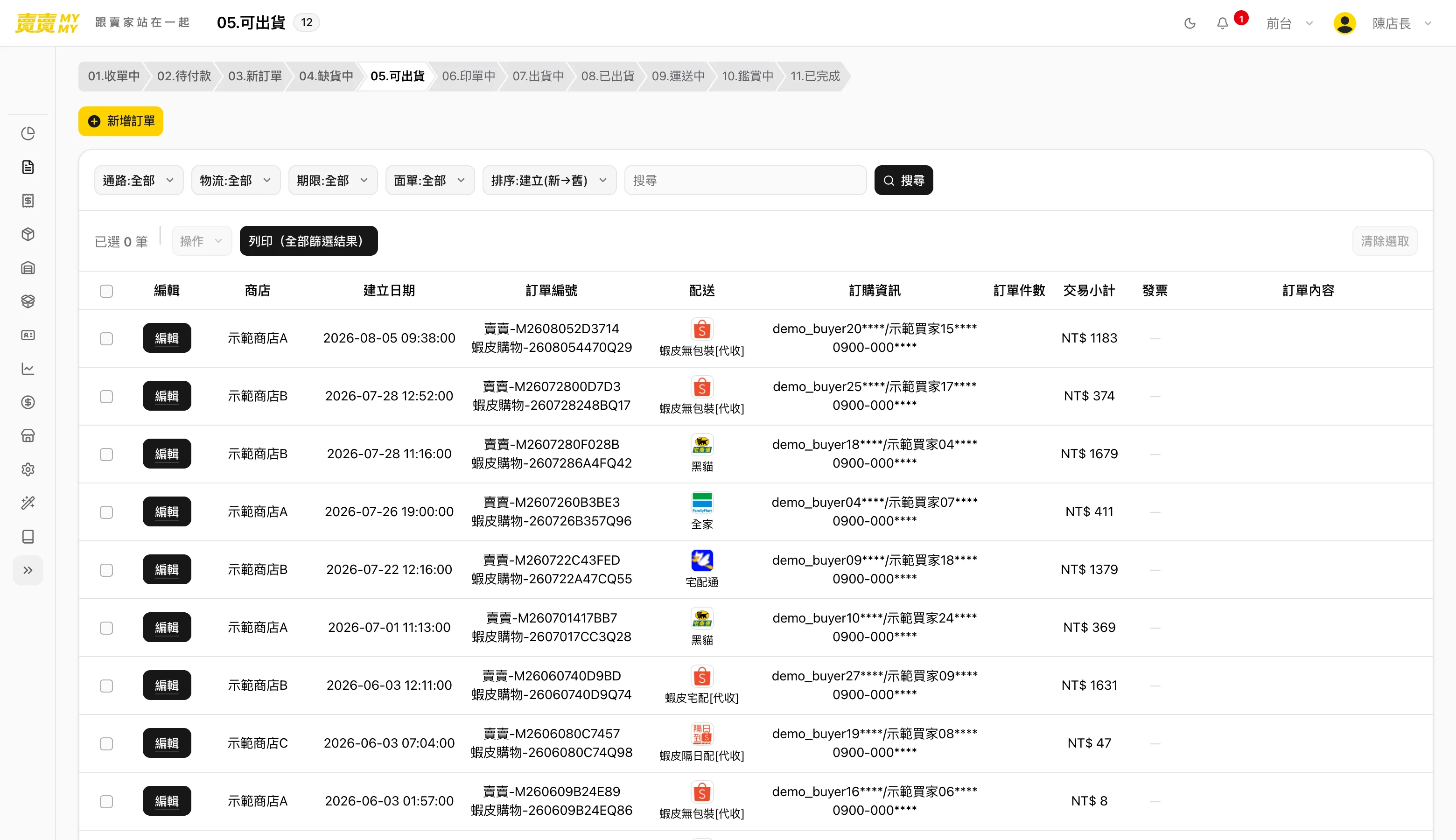Switch to 06.印單中 stage tab
Image resolution: width=1456 pixels, height=840 pixels.
[x=469, y=76]
